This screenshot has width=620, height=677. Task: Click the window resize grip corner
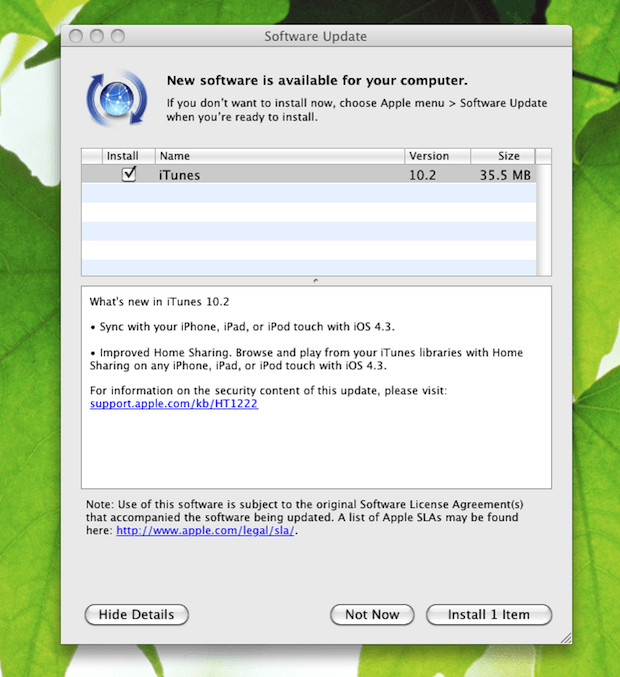(x=566, y=638)
